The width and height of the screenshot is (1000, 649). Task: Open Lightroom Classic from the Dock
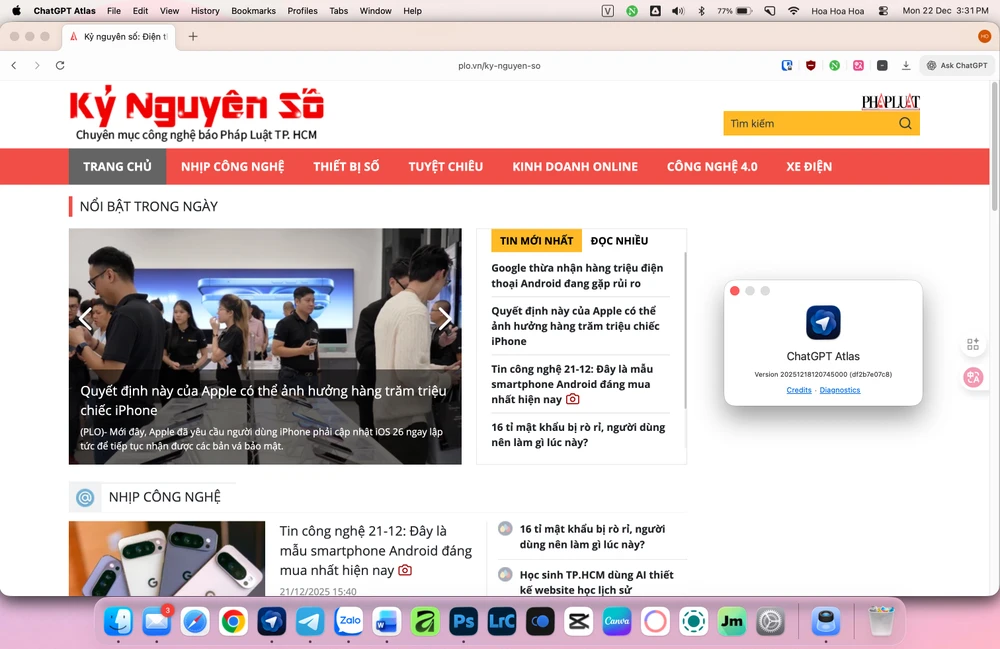click(x=501, y=621)
